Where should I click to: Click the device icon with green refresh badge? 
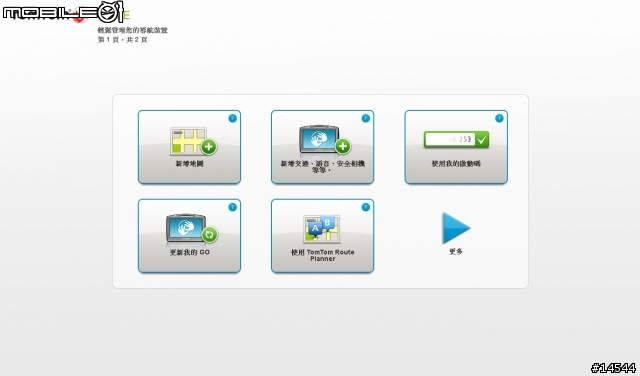click(192, 229)
